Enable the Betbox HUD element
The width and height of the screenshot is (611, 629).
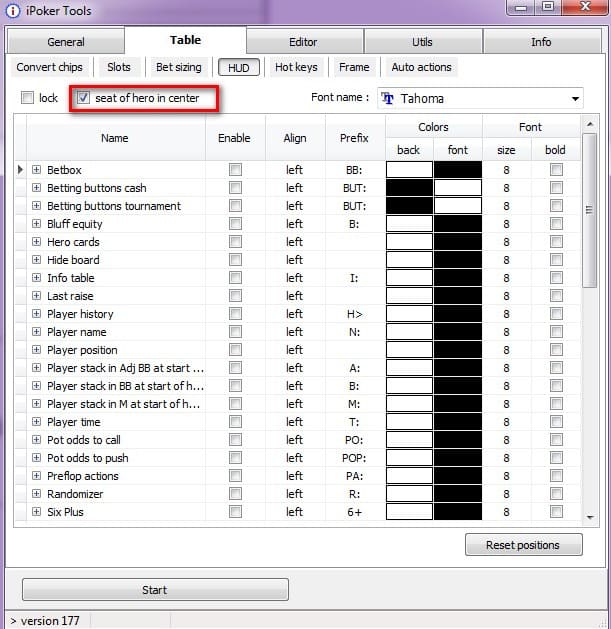pyautogui.click(x=235, y=170)
